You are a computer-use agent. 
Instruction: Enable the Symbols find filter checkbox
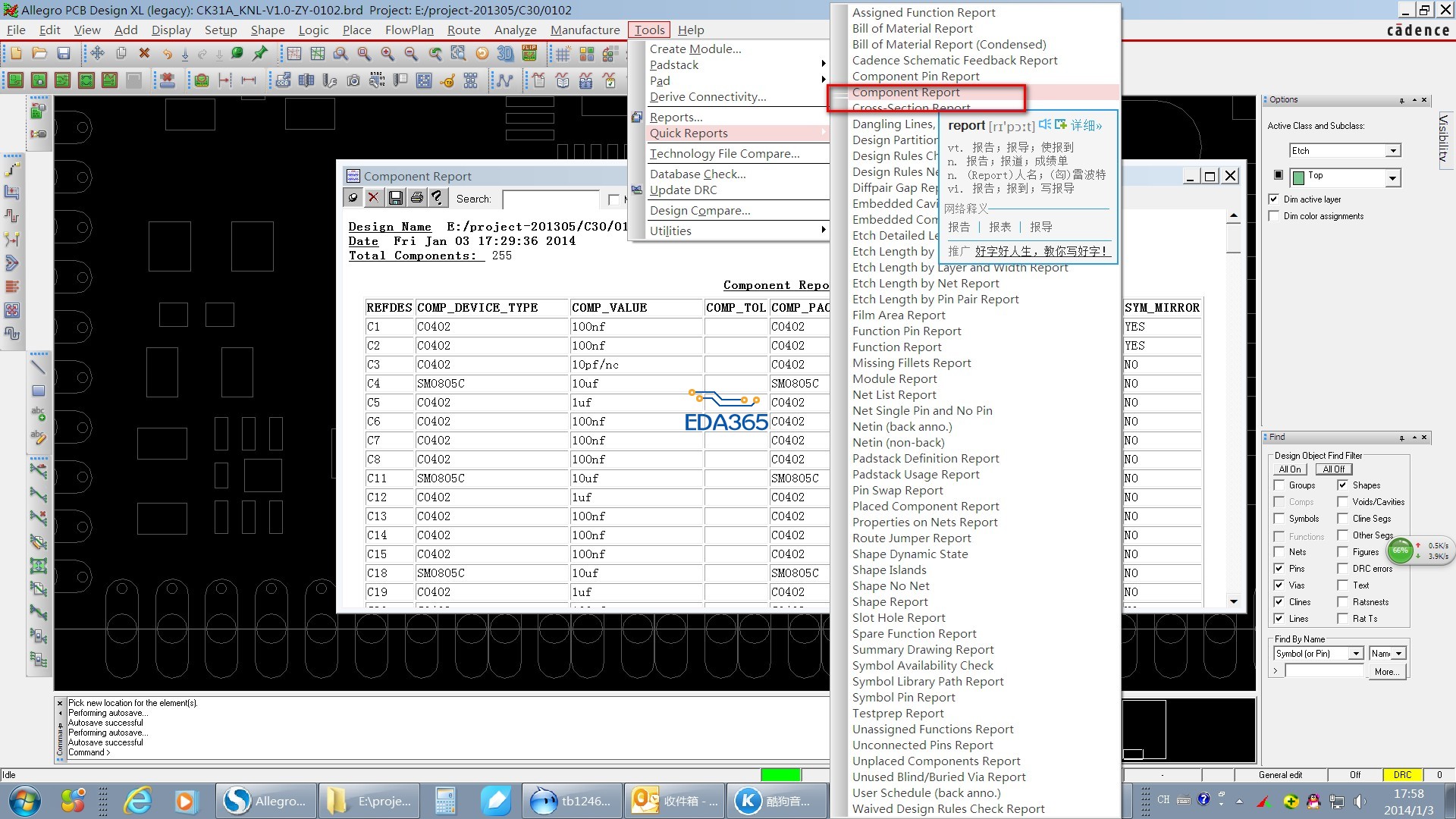point(1279,519)
